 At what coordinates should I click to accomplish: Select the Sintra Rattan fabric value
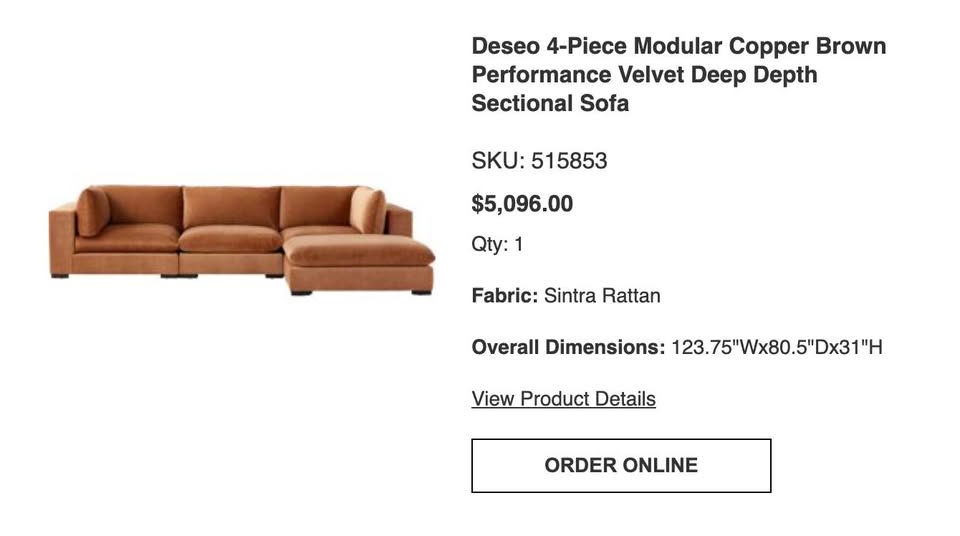pos(602,296)
